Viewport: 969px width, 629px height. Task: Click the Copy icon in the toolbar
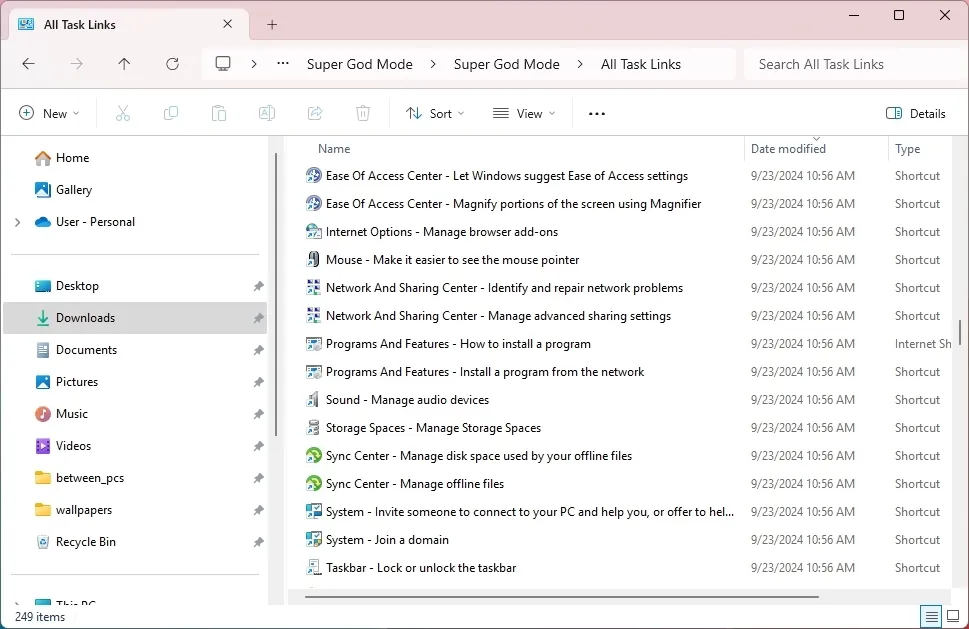click(x=170, y=113)
